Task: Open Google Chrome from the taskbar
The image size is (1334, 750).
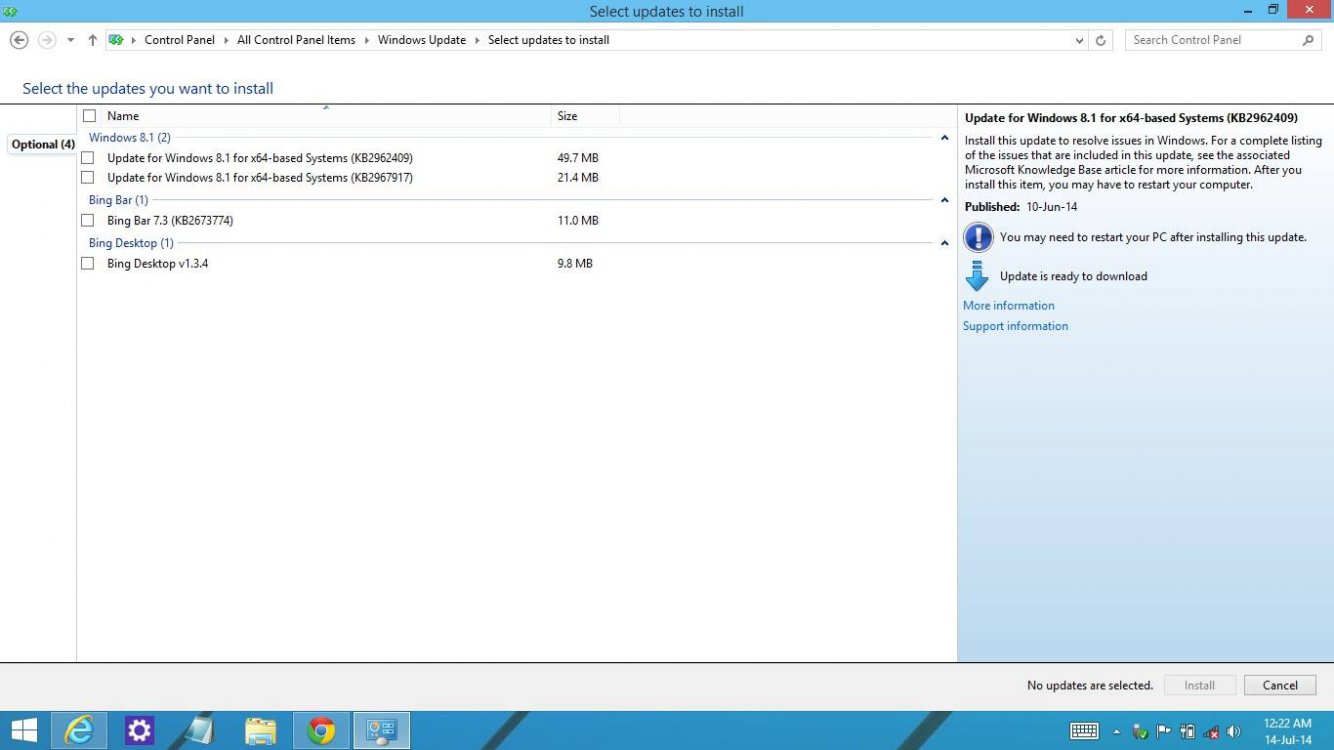Action: pyautogui.click(x=321, y=731)
